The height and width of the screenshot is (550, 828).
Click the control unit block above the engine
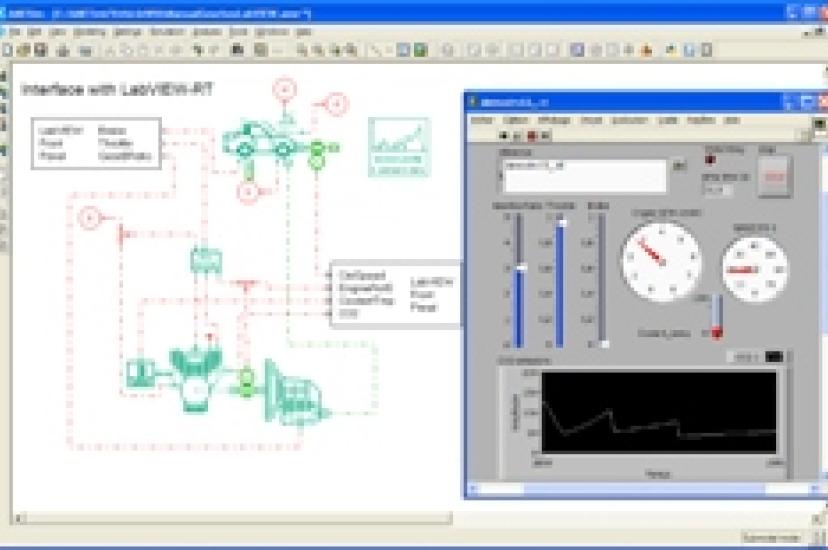[204, 259]
